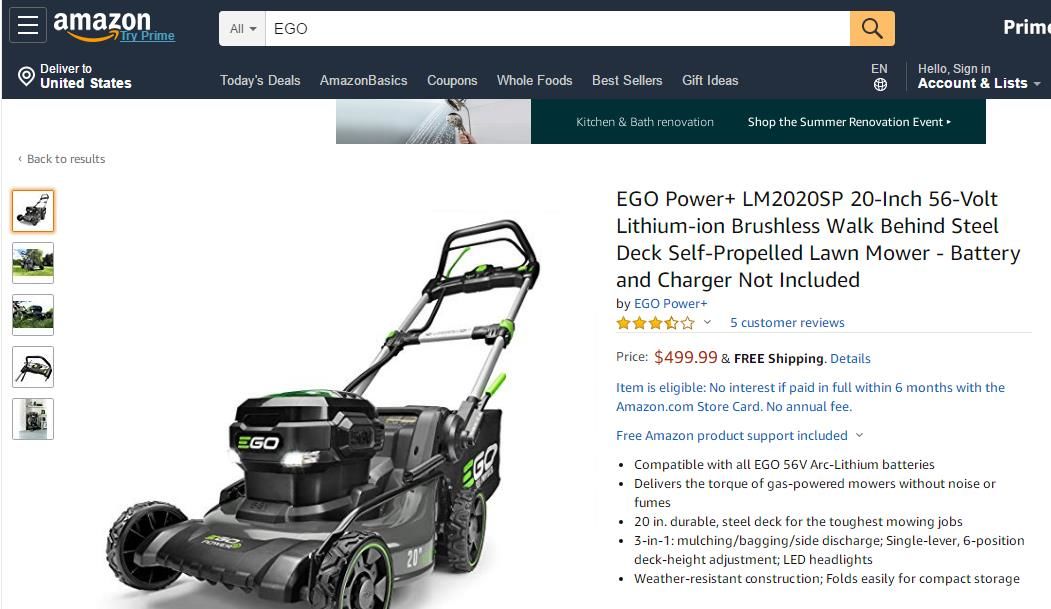Select the first mower thumbnail image
The height and width of the screenshot is (609, 1051).
coord(33,211)
